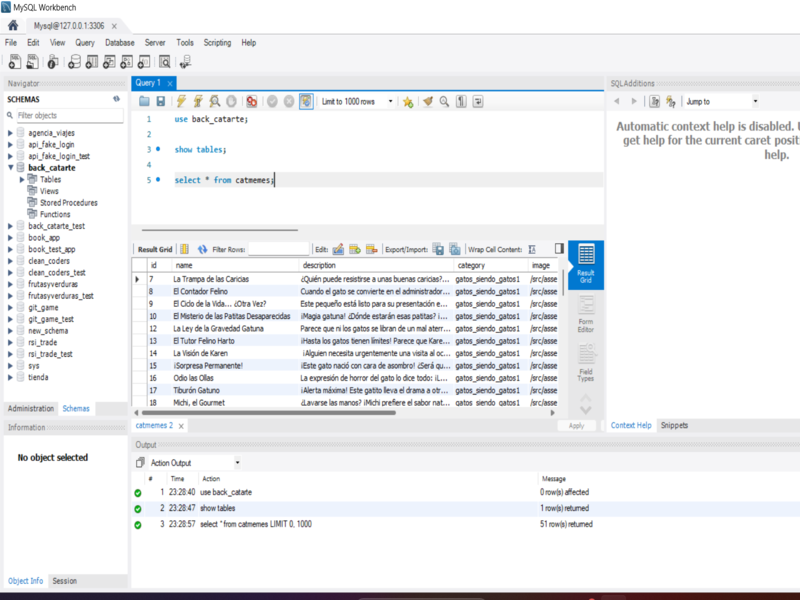Click the Rollback transaction icon
Screen dimensions: 800x600
289,102
